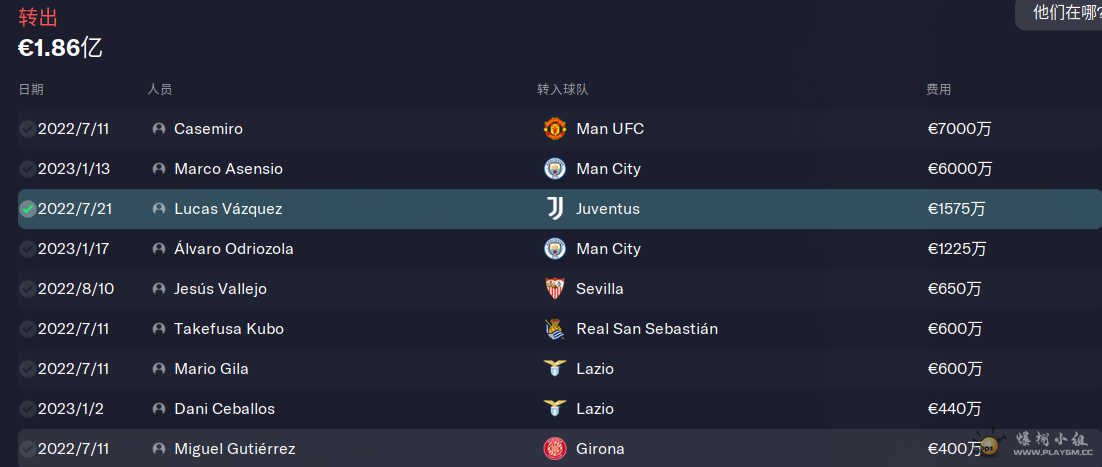Click Man City crest in Asensio row
This screenshot has width=1102, height=467.
(x=555, y=169)
